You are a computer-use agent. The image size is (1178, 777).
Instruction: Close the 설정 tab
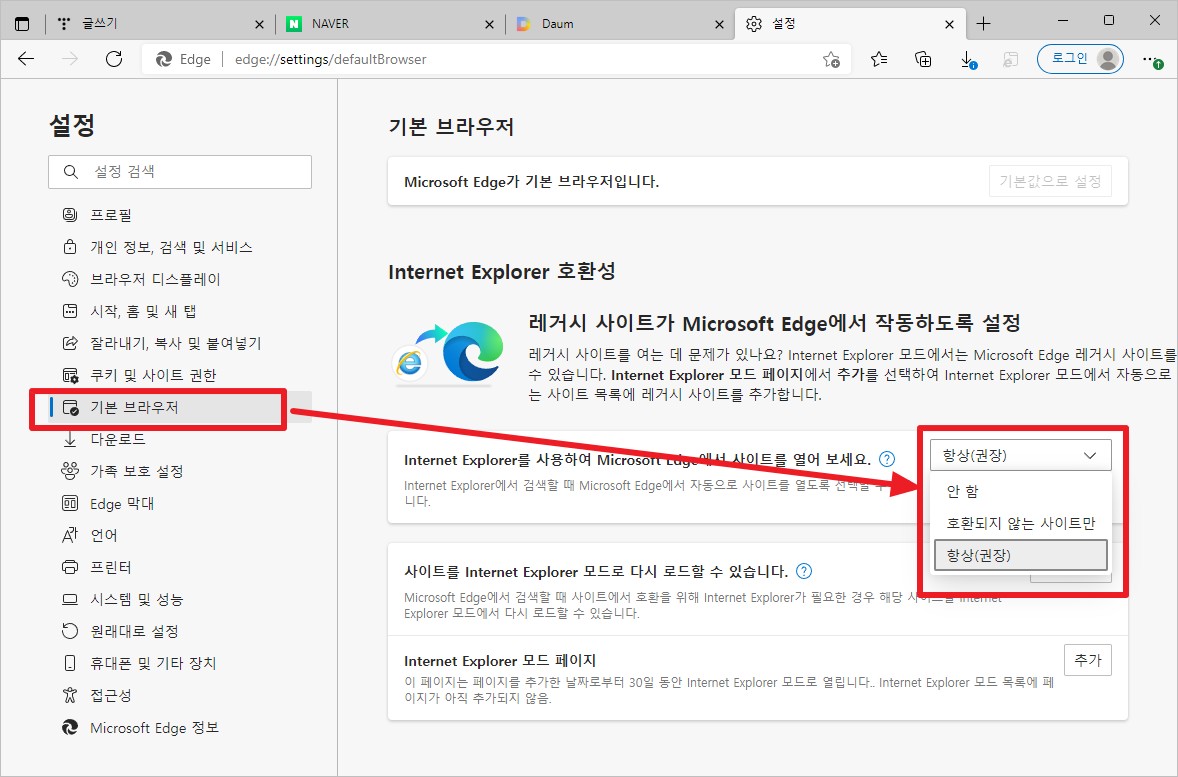tap(950, 24)
